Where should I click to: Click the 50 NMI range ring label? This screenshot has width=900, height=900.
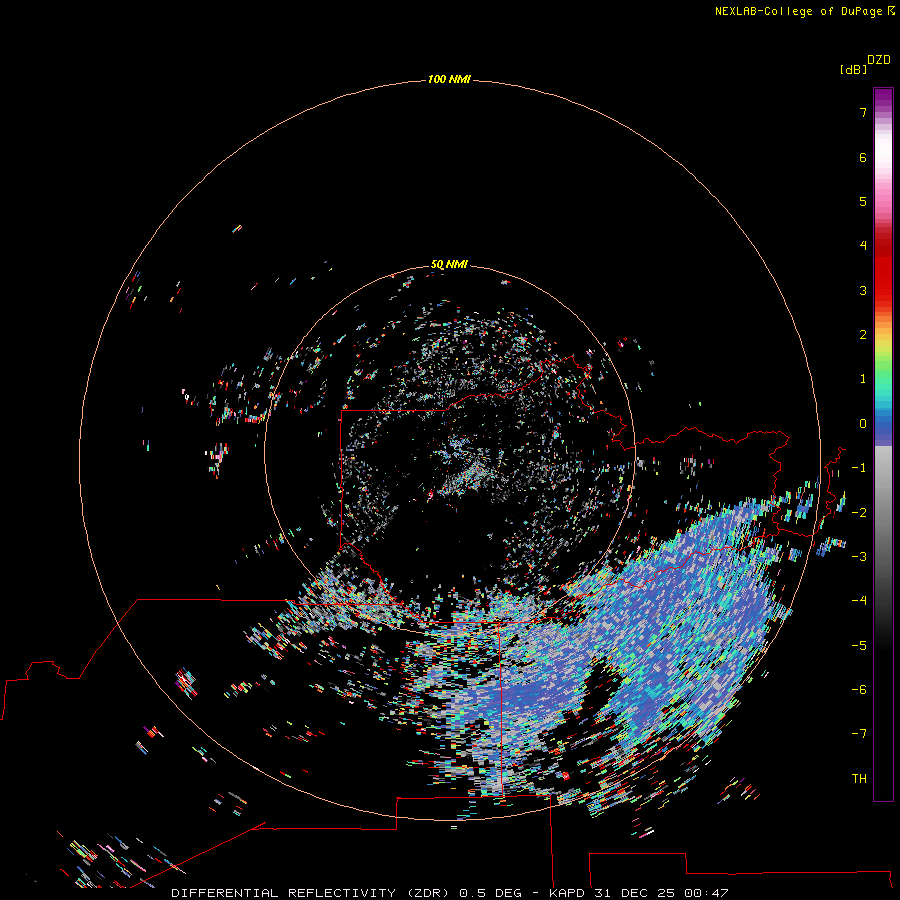[449, 264]
